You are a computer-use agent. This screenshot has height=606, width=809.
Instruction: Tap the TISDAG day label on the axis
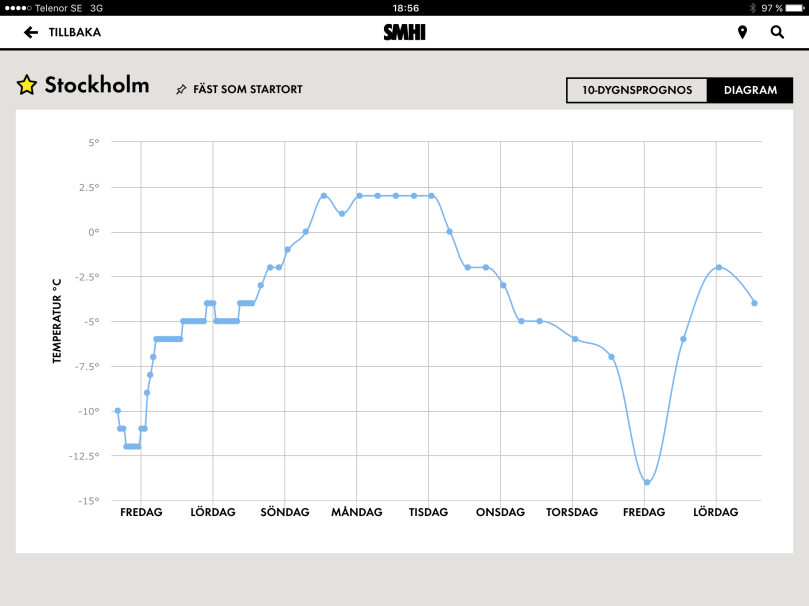click(428, 512)
